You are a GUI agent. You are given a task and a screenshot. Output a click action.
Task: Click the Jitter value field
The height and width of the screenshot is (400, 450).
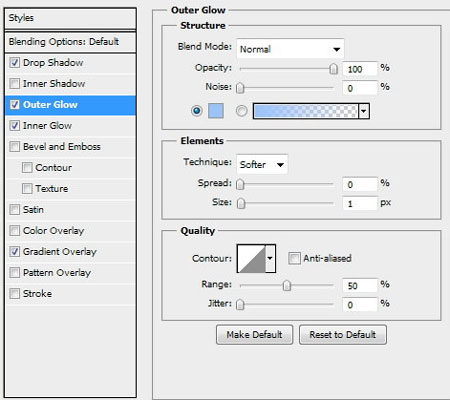[360, 304]
